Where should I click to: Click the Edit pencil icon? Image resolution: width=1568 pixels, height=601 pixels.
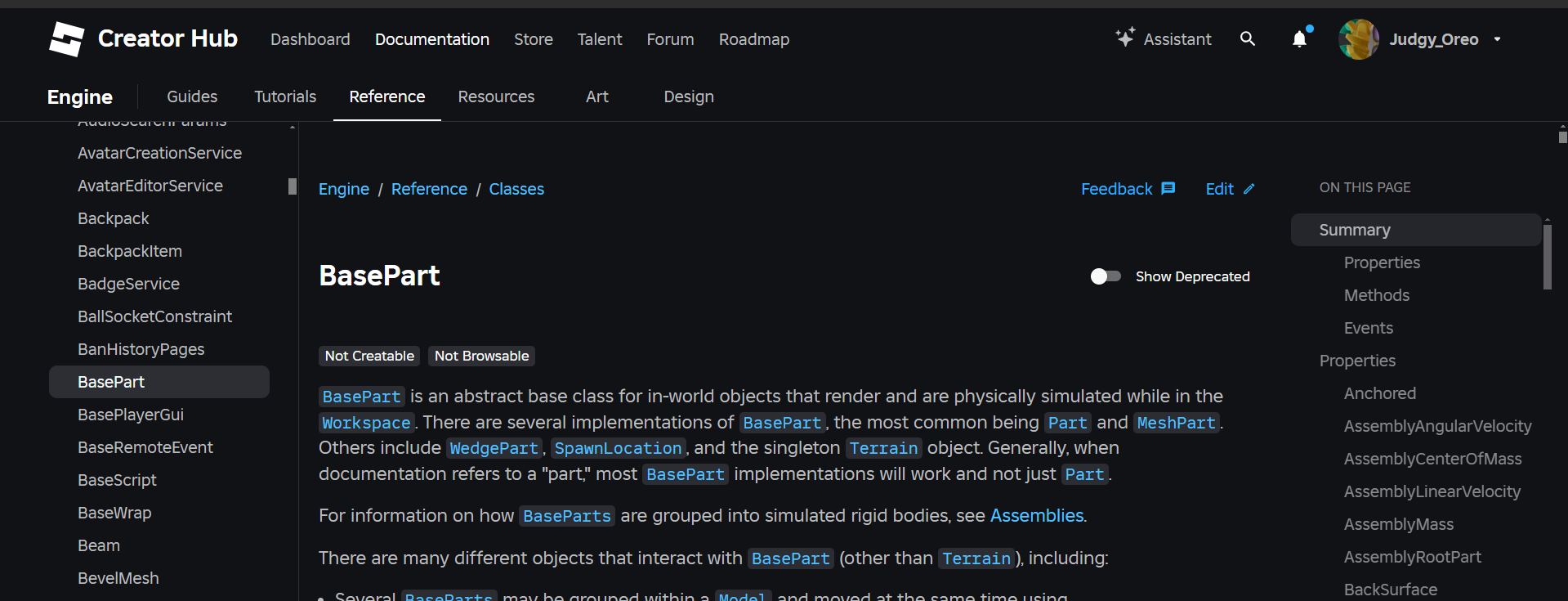coord(1249,189)
